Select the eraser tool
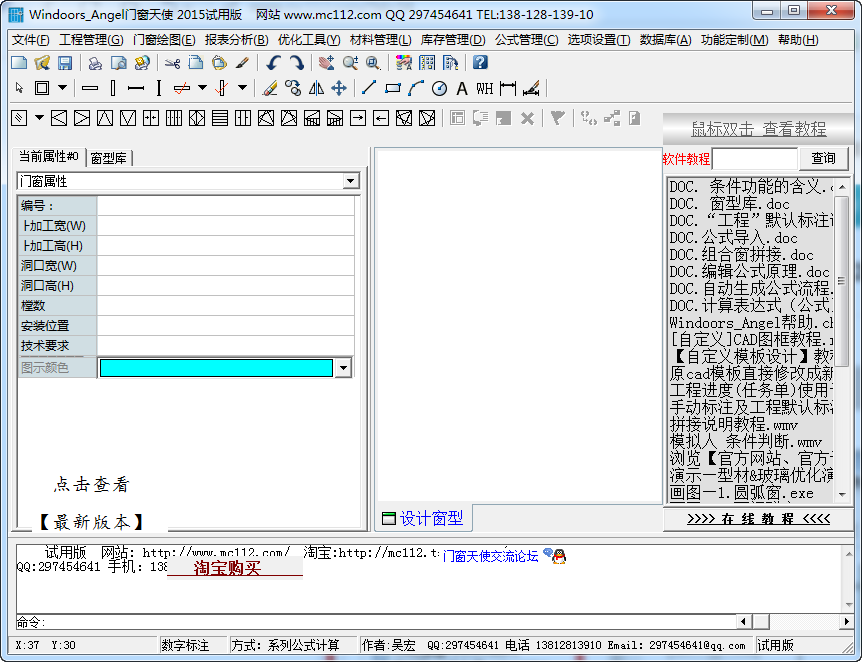The height and width of the screenshot is (662, 862). click(269, 88)
